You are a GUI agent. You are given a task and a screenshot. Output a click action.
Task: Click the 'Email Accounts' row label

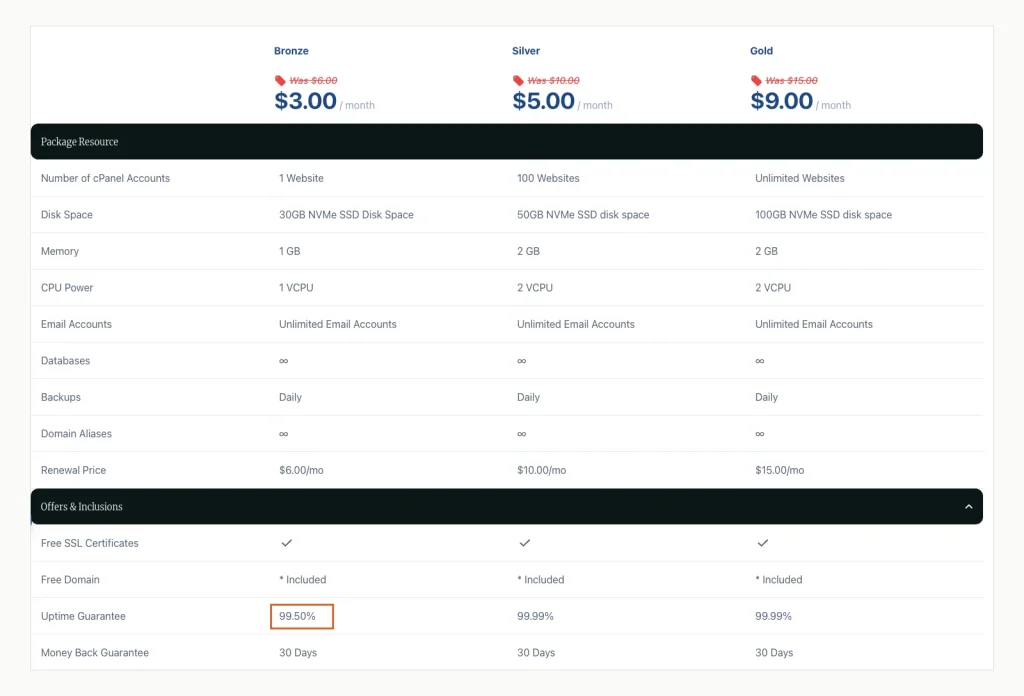click(76, 324)
